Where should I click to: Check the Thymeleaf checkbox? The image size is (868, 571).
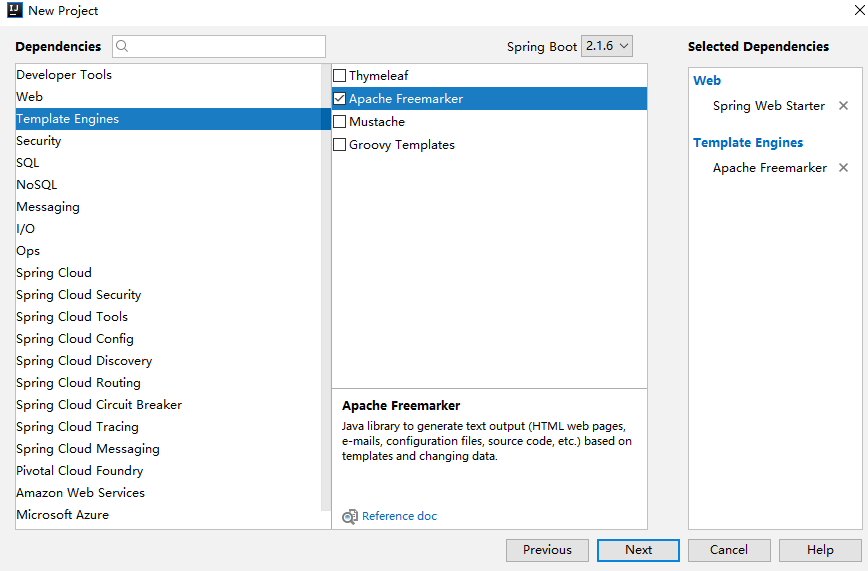[x=340, y=76]
